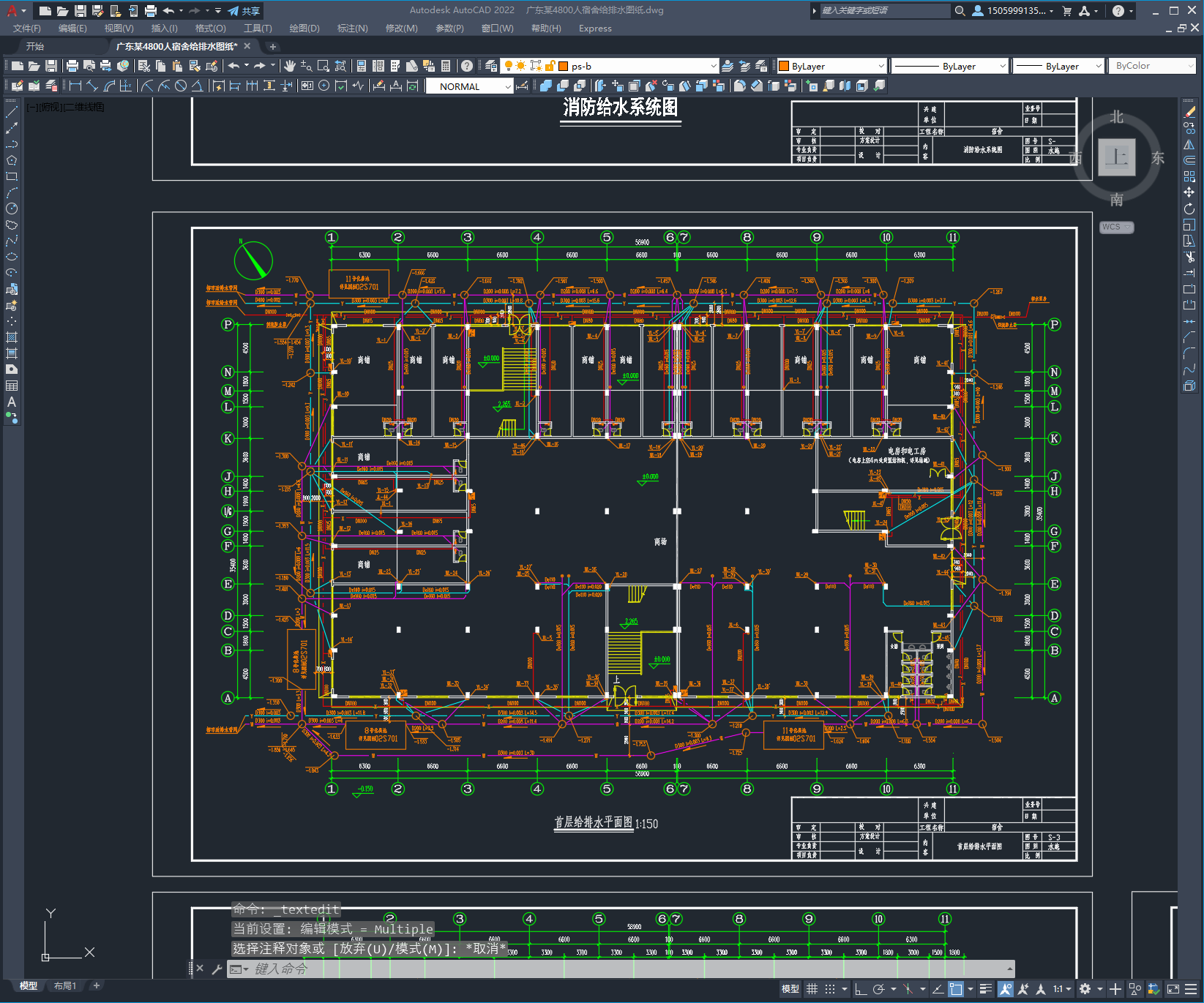This screenshot has height=1003, width=1204.
Task: Switch to the 开始 tab
Action: point(35,46)
